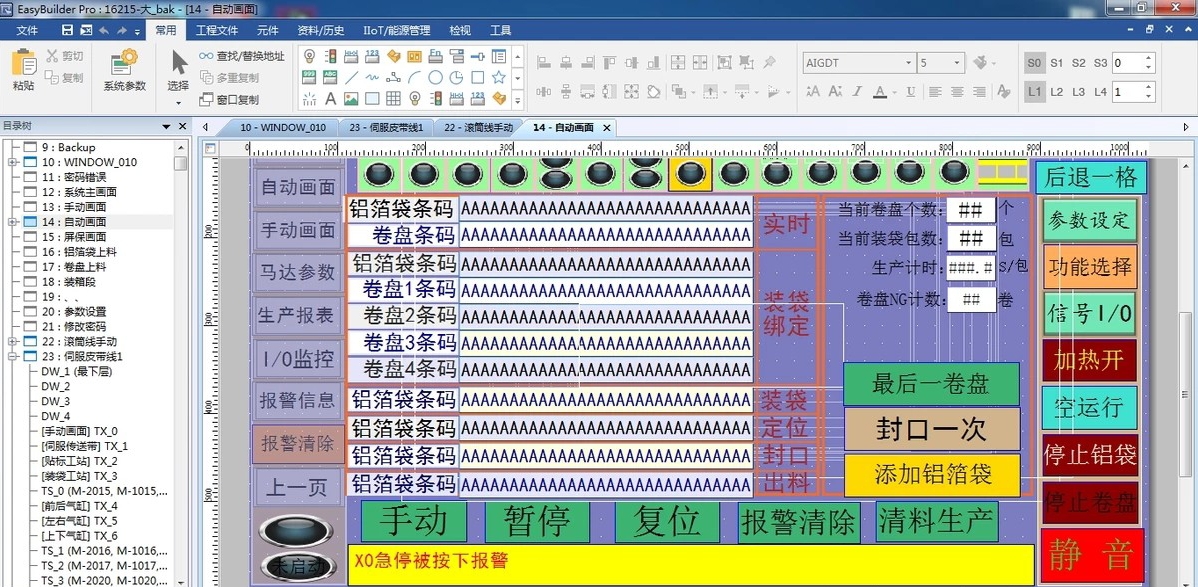Open the 文件 menu
Image resolution: width=1198 pixels, height=587 pixels.
[x=28, y=31]
